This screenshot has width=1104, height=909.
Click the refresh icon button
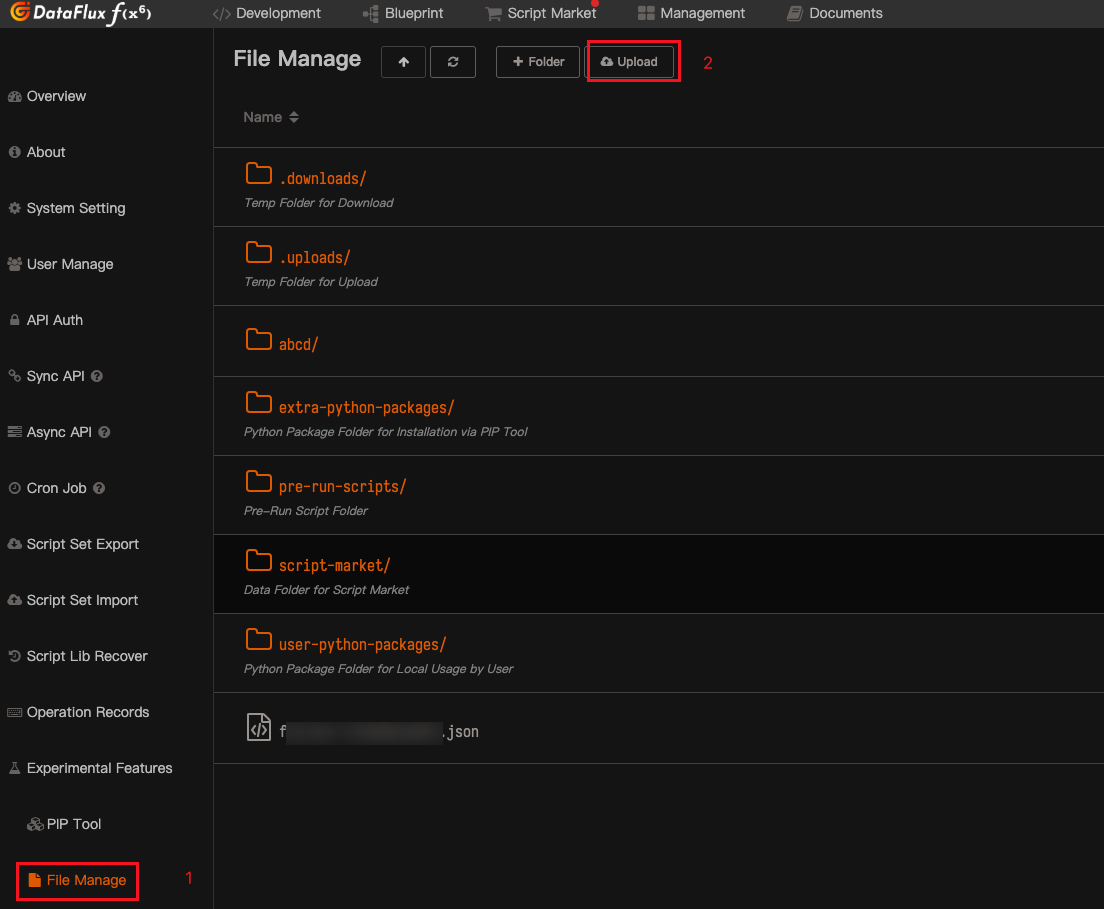453,62
